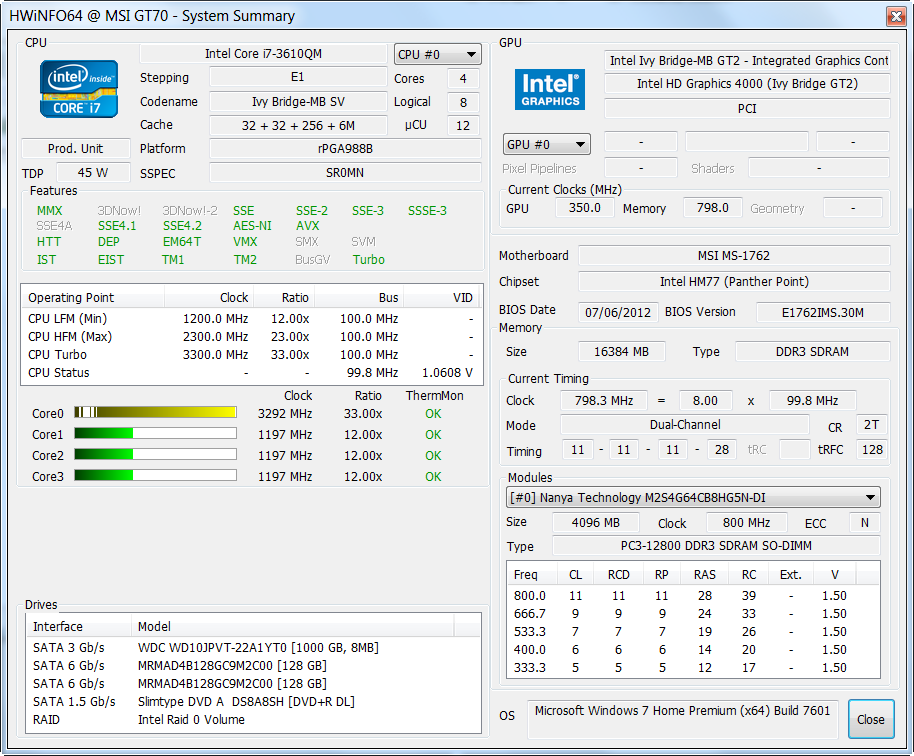Image resolution: width=914 pixels, height=756 pixels.
Task: Click the Intel HD Graphics 4000 field
Action: (x=747, y=83)
